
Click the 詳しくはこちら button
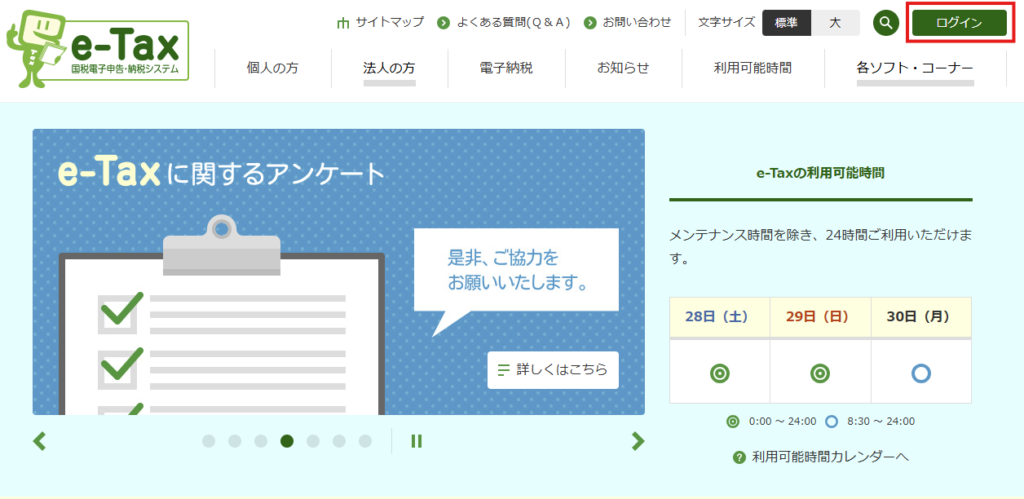point(552,370)
